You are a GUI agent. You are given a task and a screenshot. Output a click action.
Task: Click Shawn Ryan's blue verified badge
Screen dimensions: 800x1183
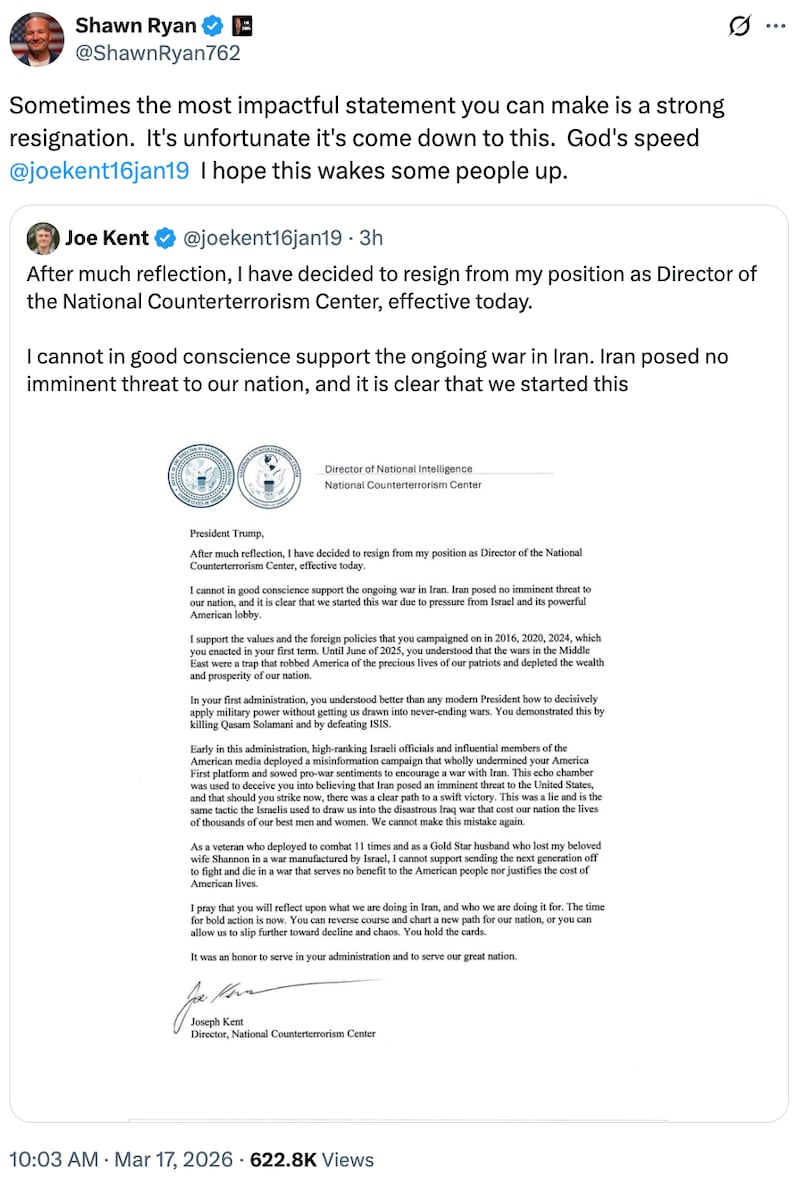tap(212, 26)
